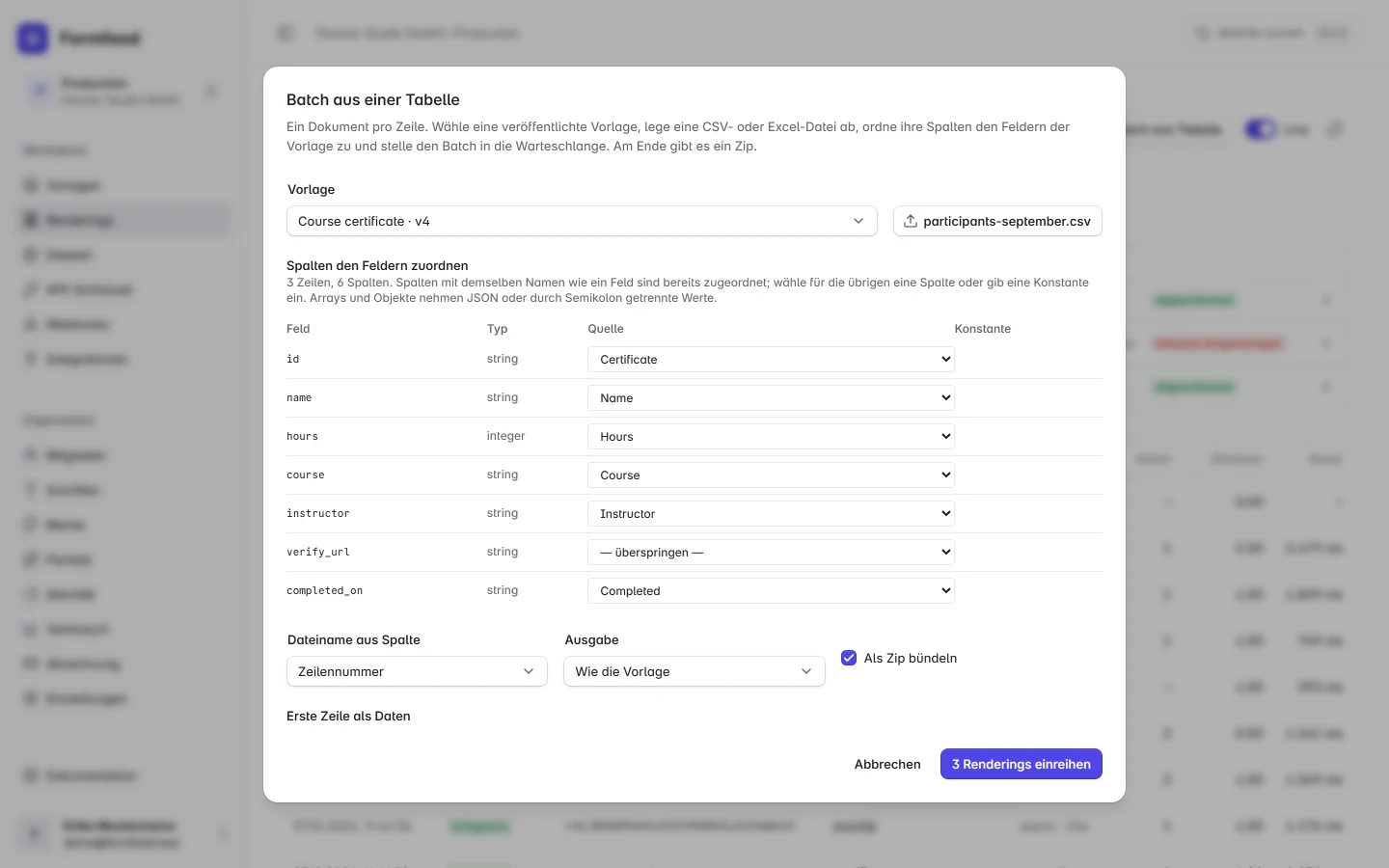Click the 3 Renderings einreihen button
1389x868 pixels.
[1021, 764]
